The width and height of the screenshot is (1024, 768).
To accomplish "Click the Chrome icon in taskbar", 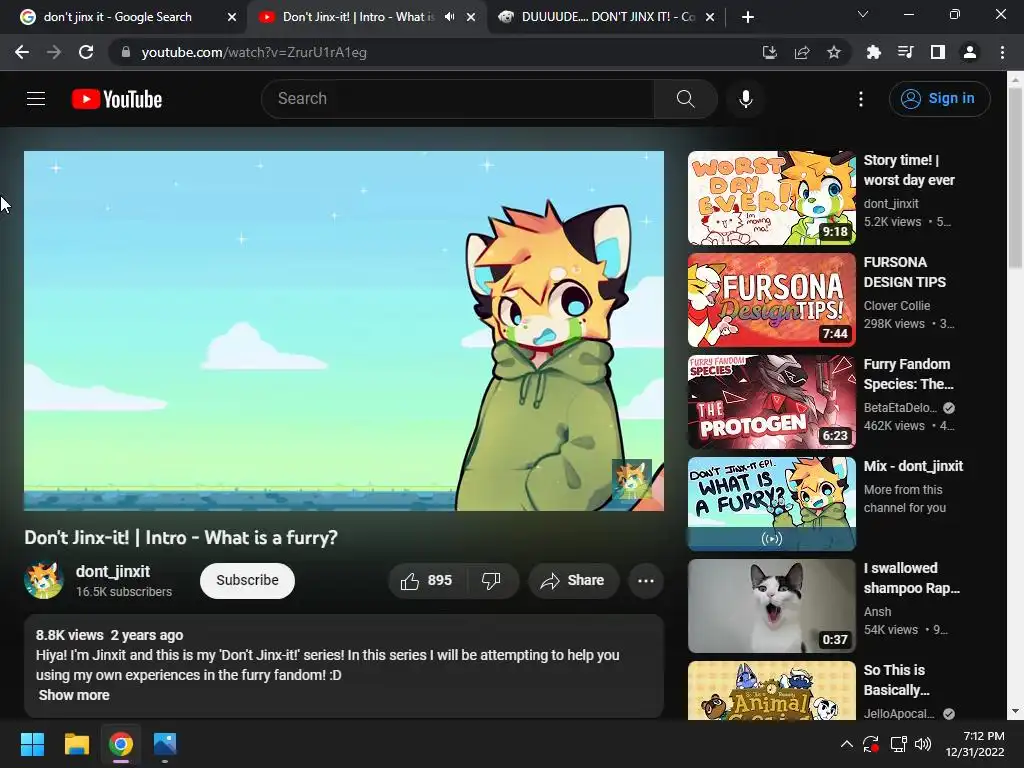I will [x=121, y=744].
